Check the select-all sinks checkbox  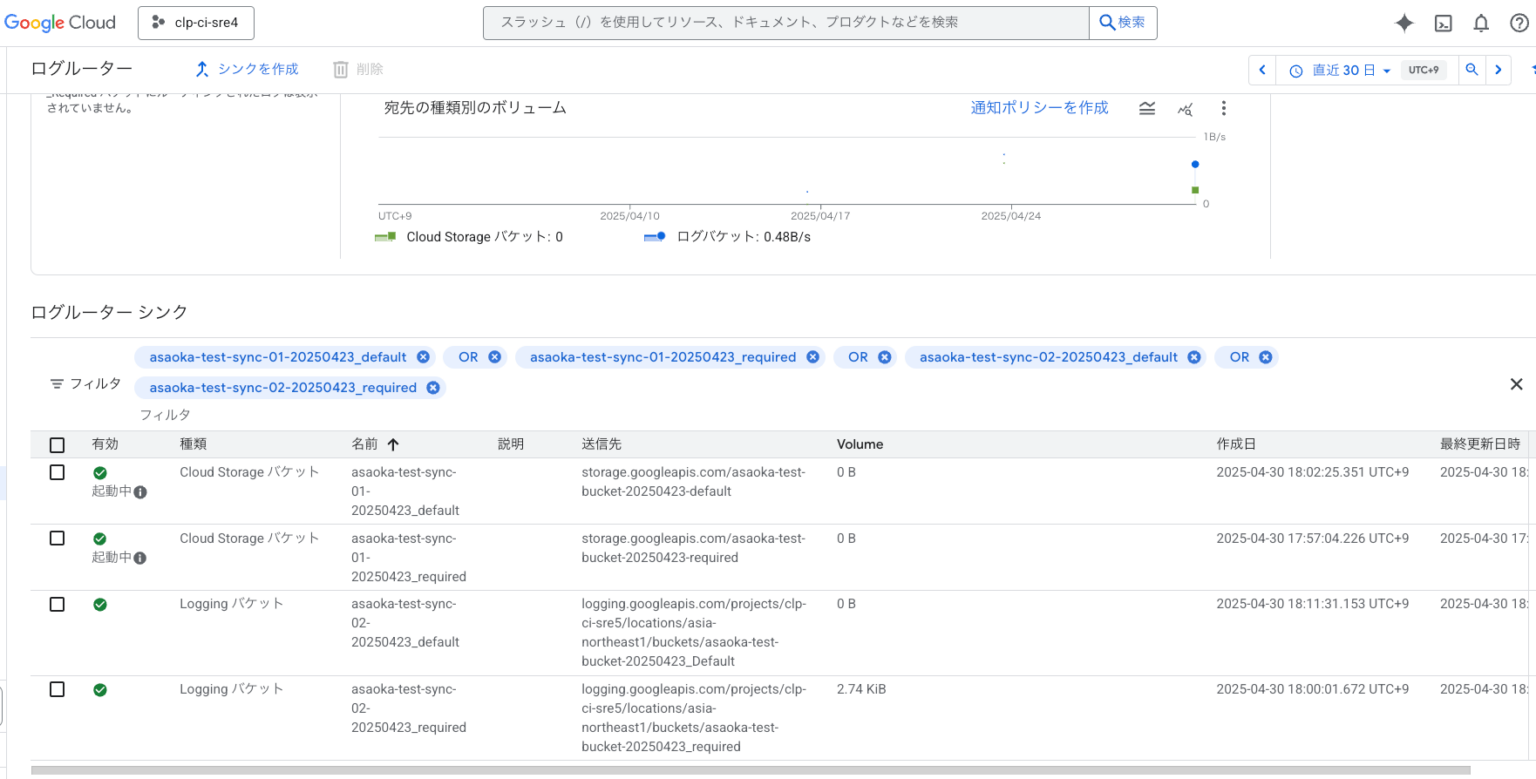point(57,444)
